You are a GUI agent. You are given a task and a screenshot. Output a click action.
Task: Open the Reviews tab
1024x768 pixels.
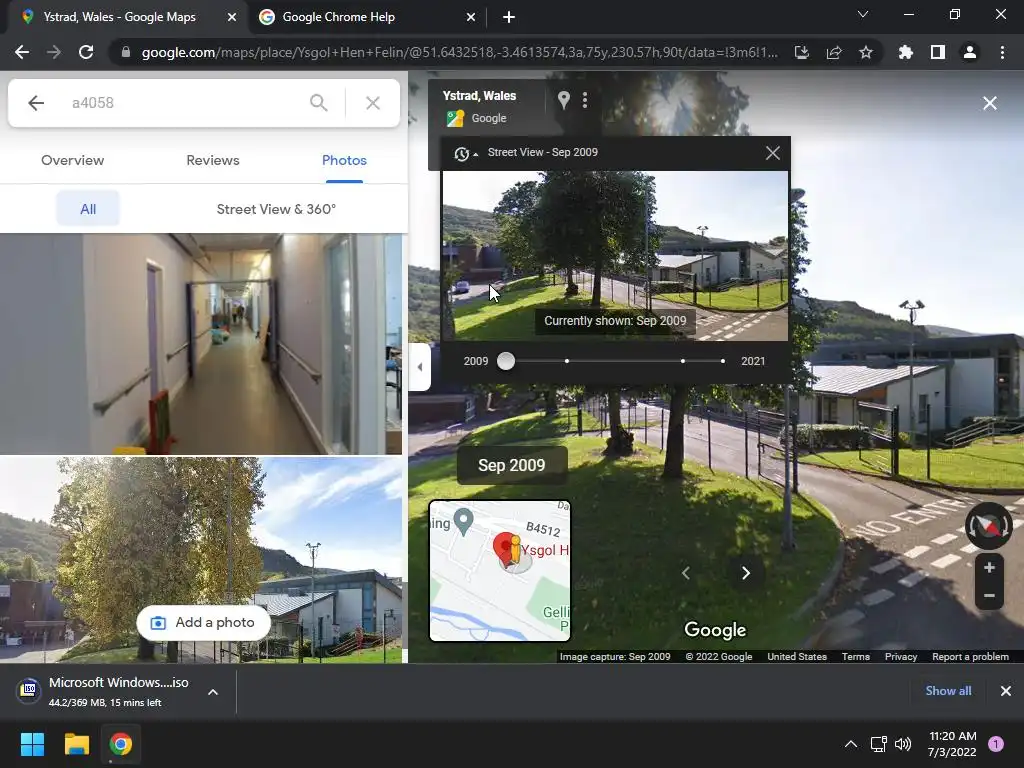pyautogui.click(x=213, y=160)
